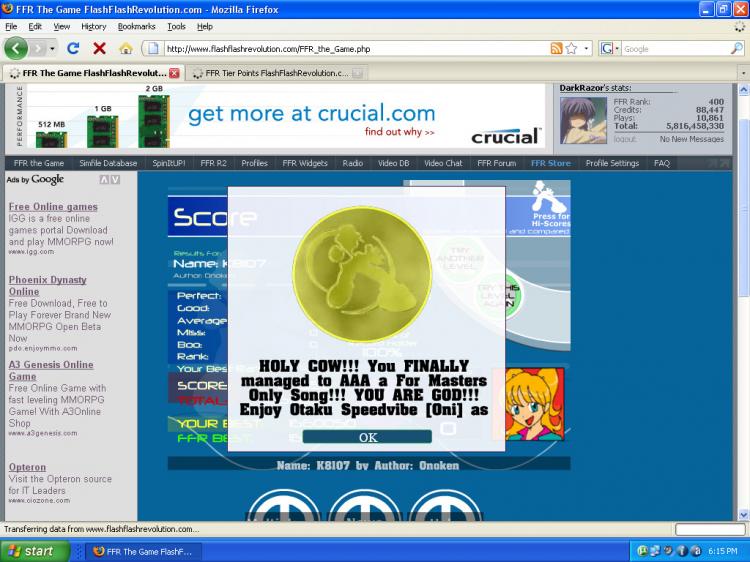Open Video DB nav item
This screenshot has width=750, height=562.
click(x=394, y=163)
